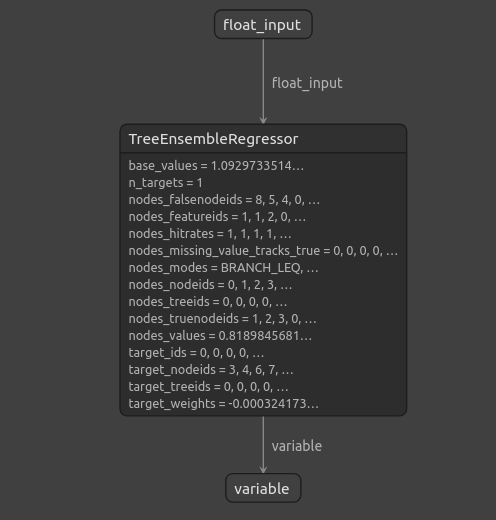The height and width of the screenshot is (520, 496).
Task: Click the nodes_truenodeids attribute
Action: click(222, 319)
